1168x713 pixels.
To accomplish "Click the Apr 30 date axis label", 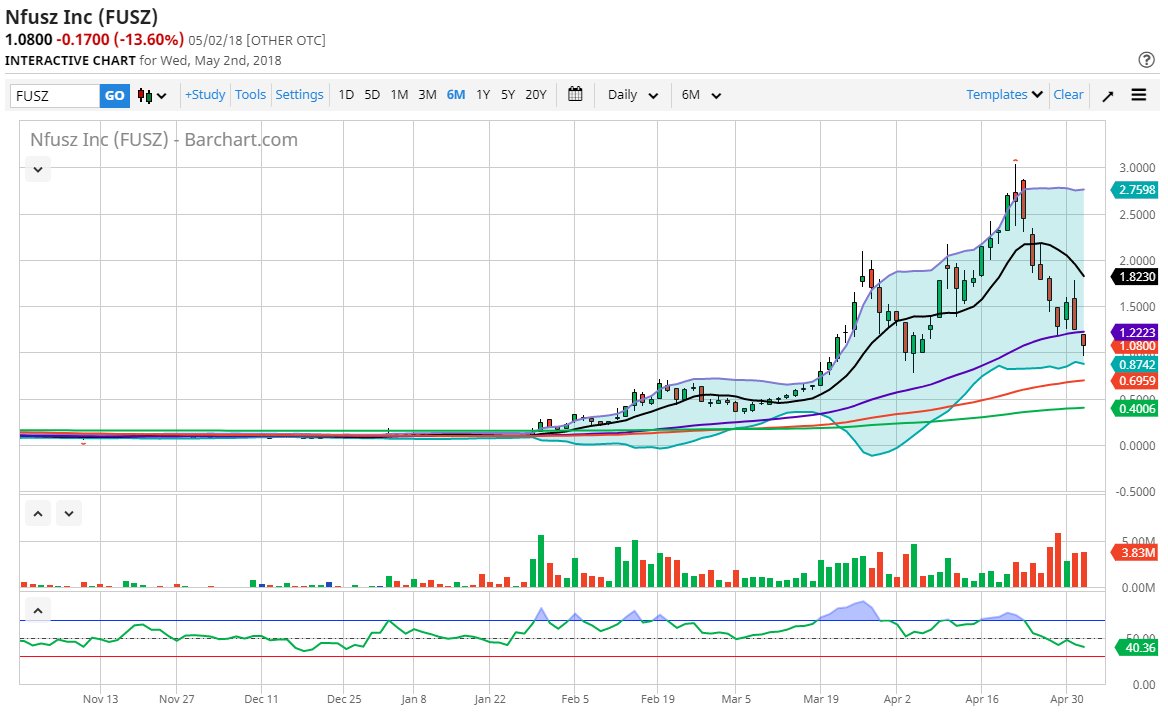I will coord(1067,699).
